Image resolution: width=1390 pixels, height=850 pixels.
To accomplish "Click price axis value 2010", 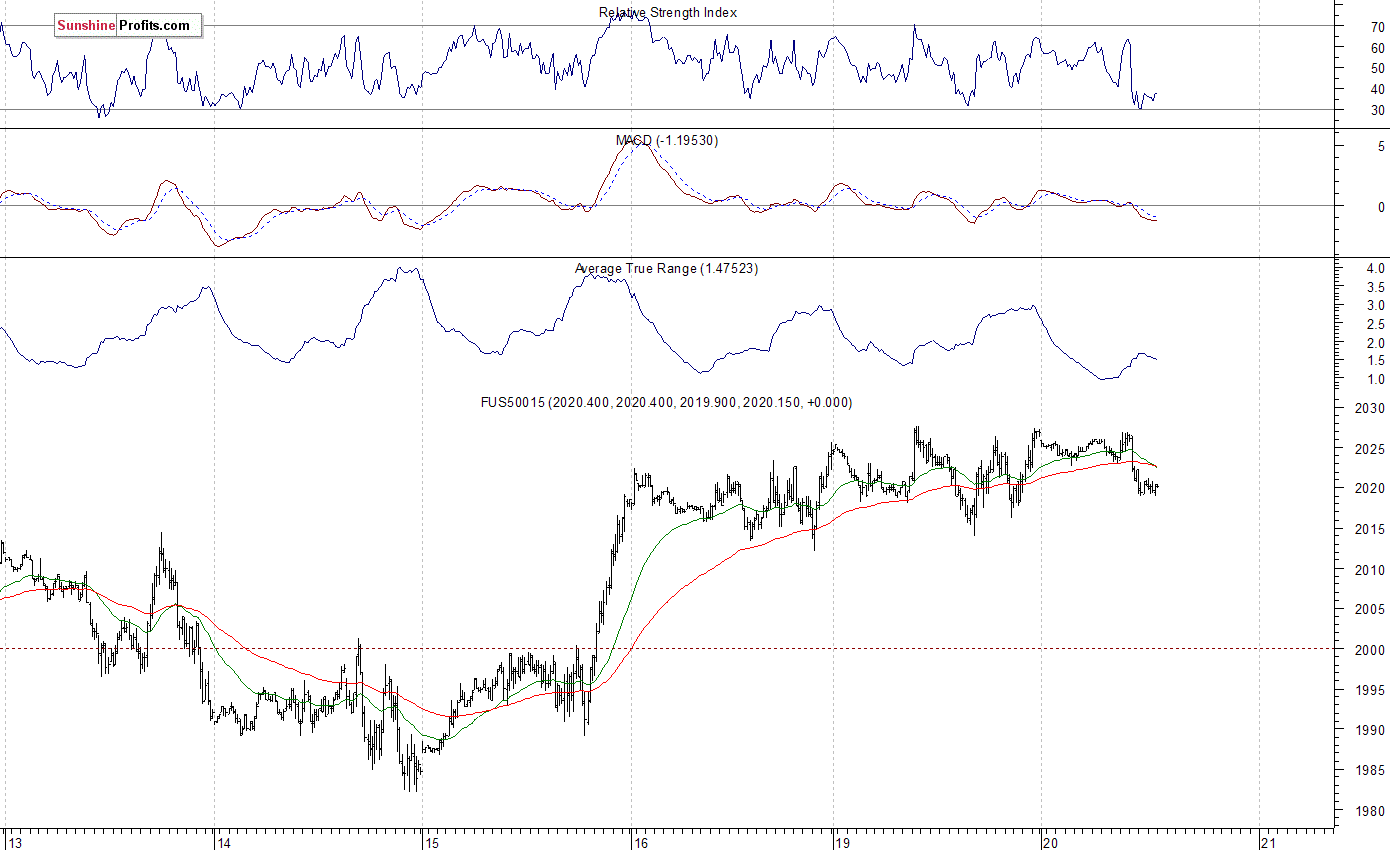I will coord(1371,570).
